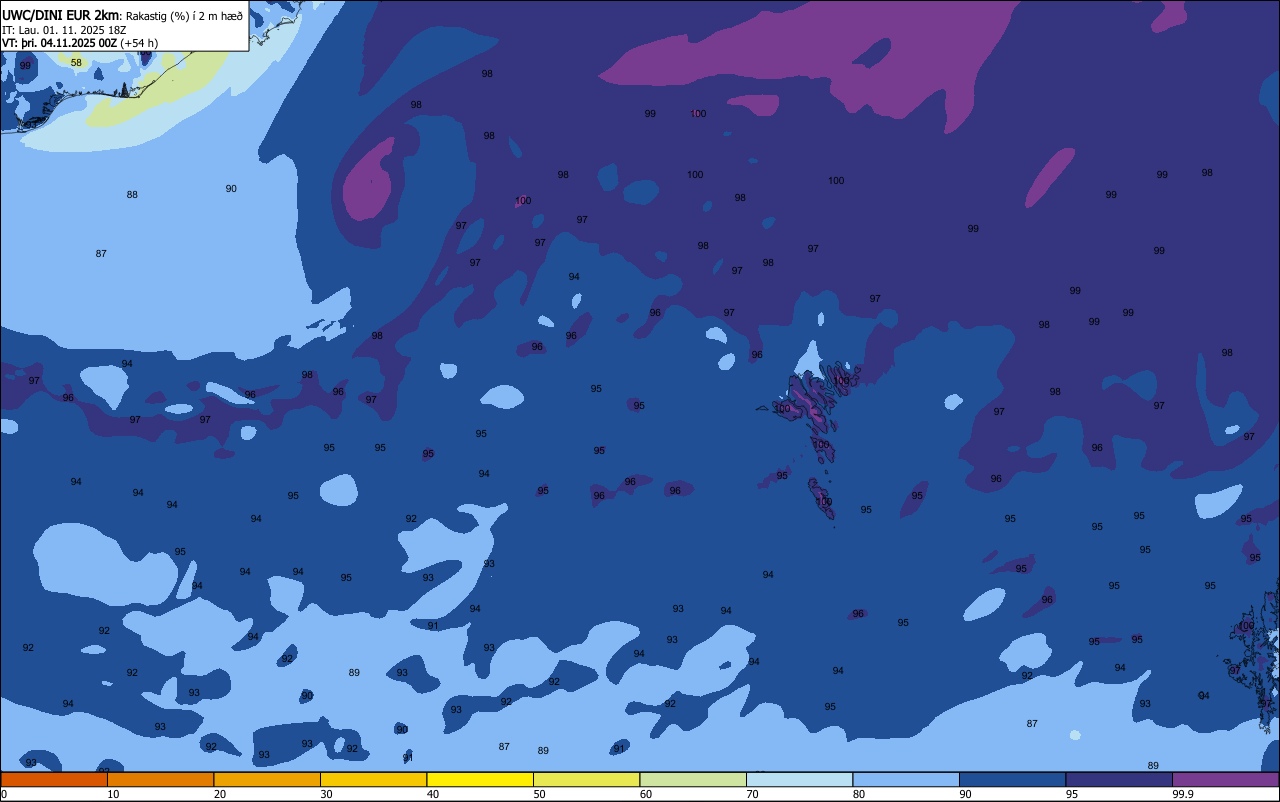
Task: Click the '30' legend tick label
Action: [326, 794]
